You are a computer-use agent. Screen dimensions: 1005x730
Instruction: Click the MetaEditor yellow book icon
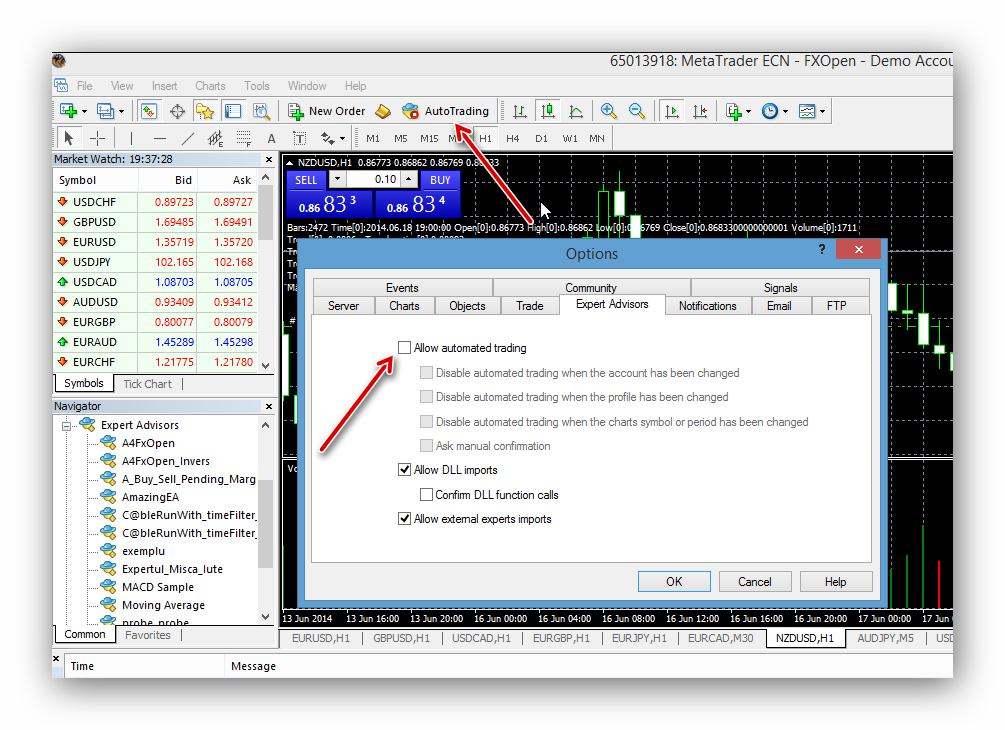[x=383, y=111]
